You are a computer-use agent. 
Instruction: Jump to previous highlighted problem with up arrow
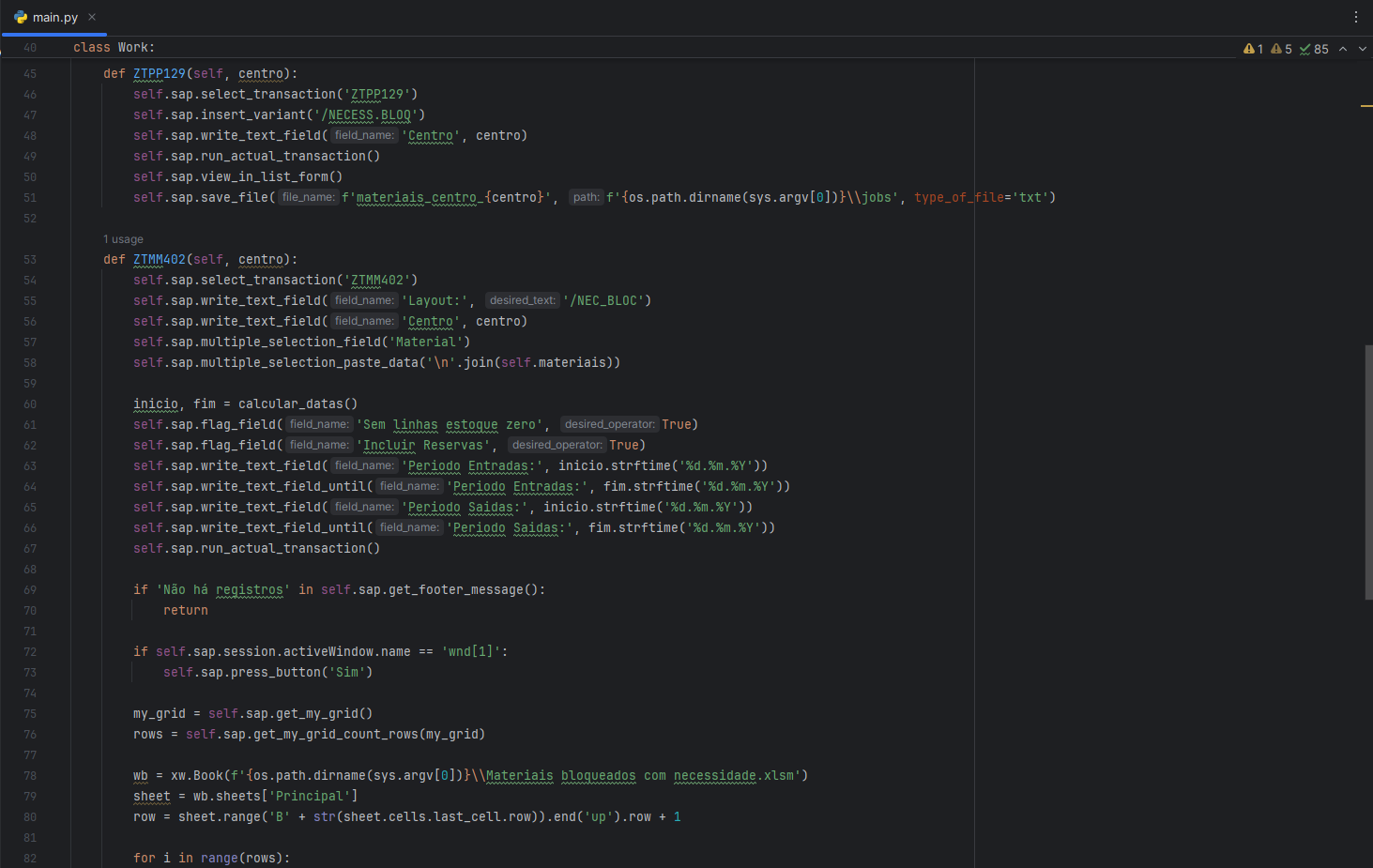click(x=1343, y=49)
